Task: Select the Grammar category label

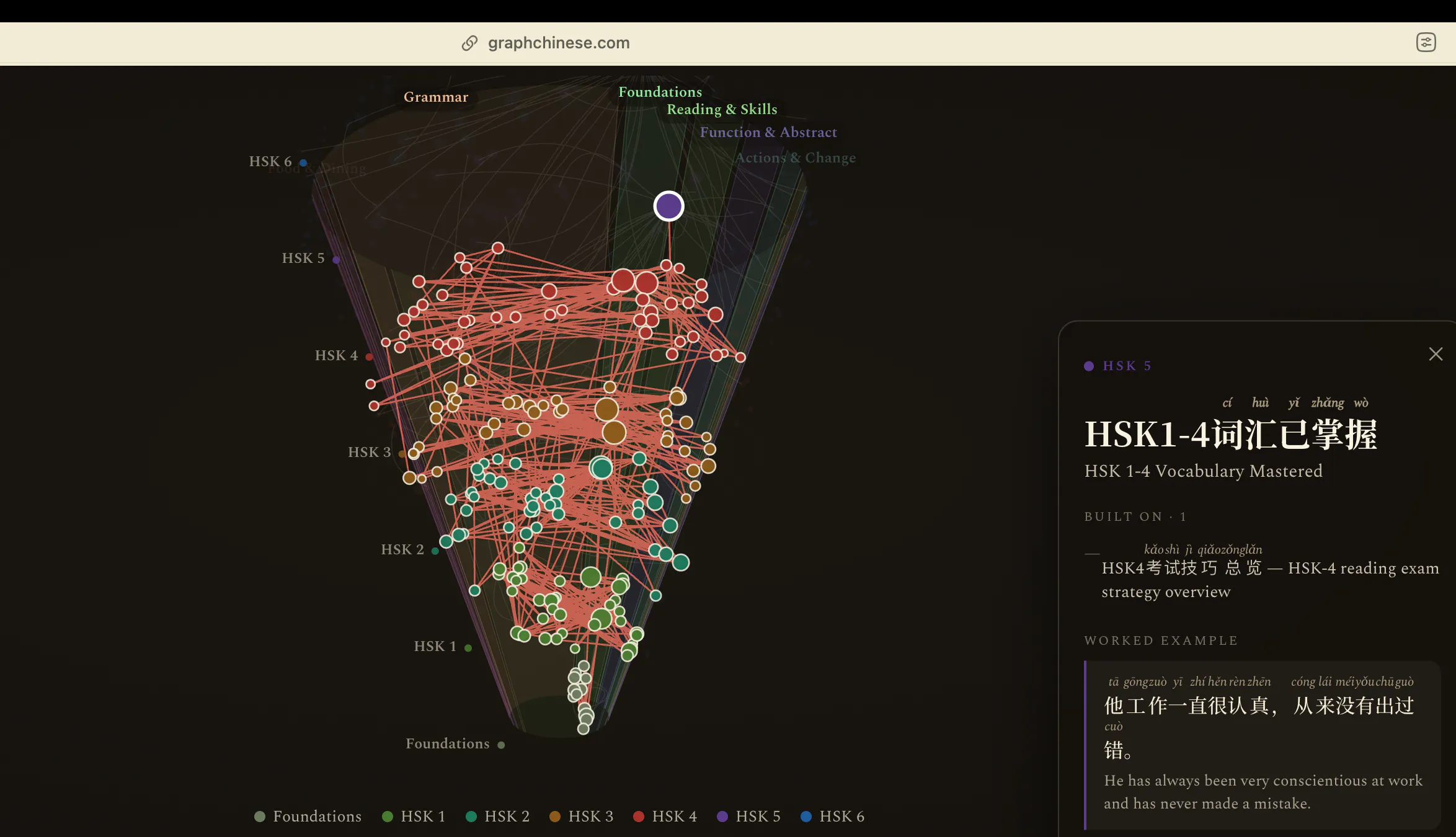Action: coord(436,97)
